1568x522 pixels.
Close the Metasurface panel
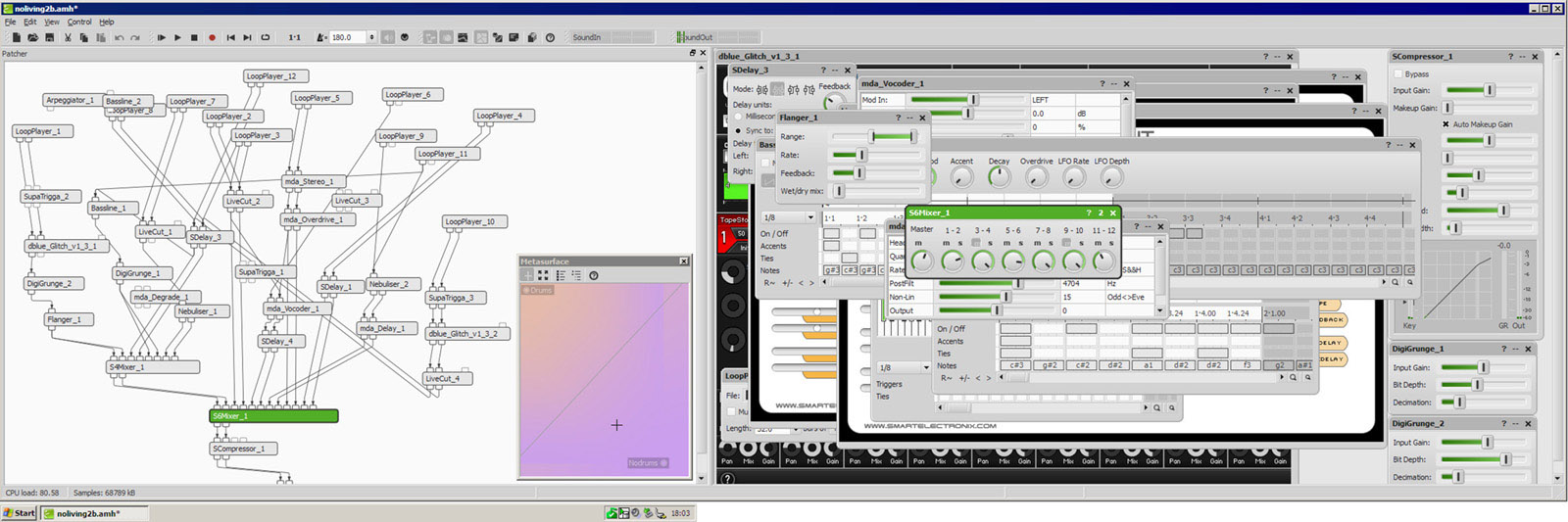point(684,261)
